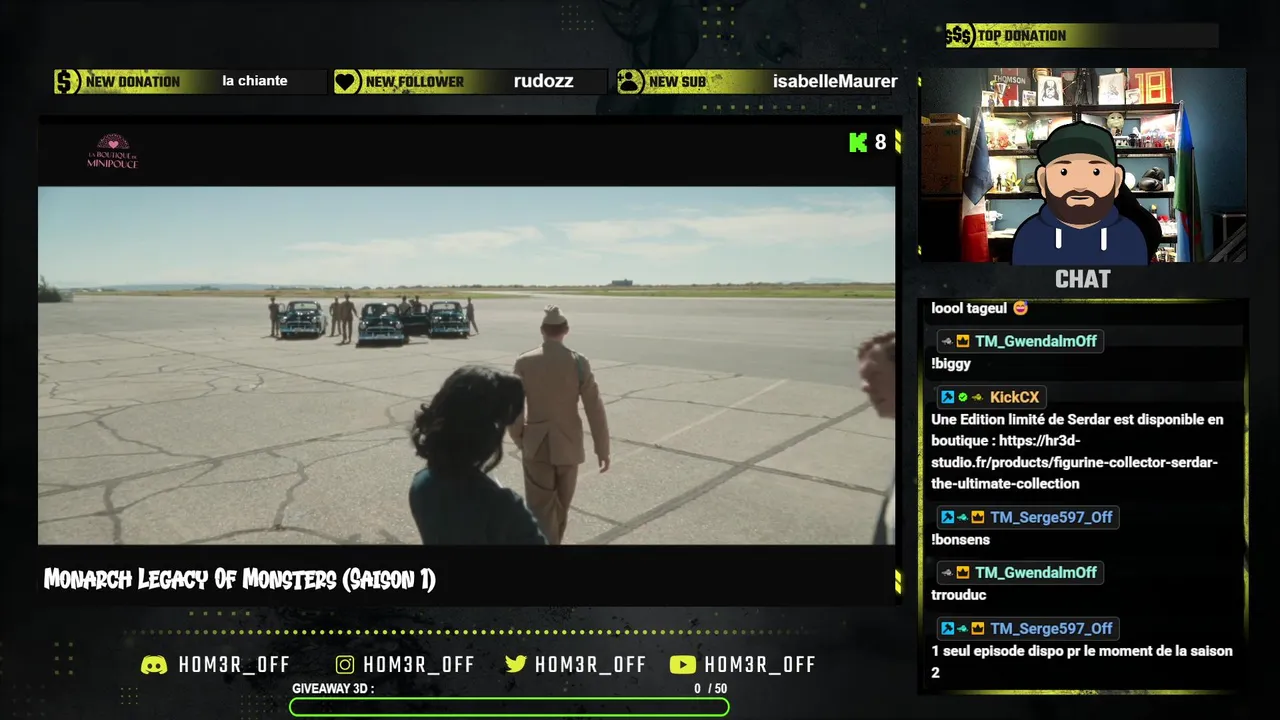Click new follower name 'rudozz'
The image size is (1280, 720).
[x=544, y=81]
